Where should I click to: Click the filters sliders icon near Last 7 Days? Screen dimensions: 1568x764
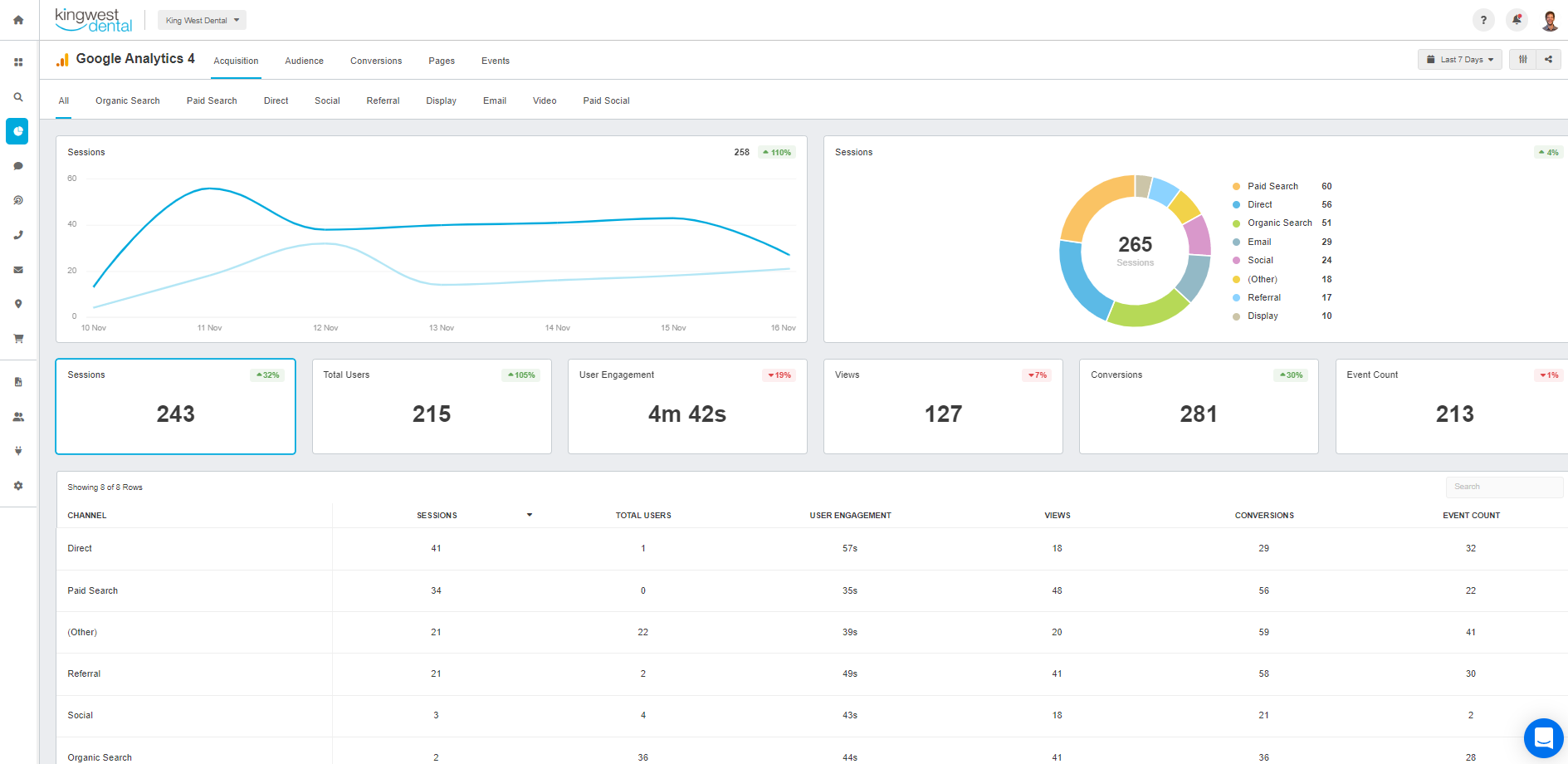coord(1522,59)
